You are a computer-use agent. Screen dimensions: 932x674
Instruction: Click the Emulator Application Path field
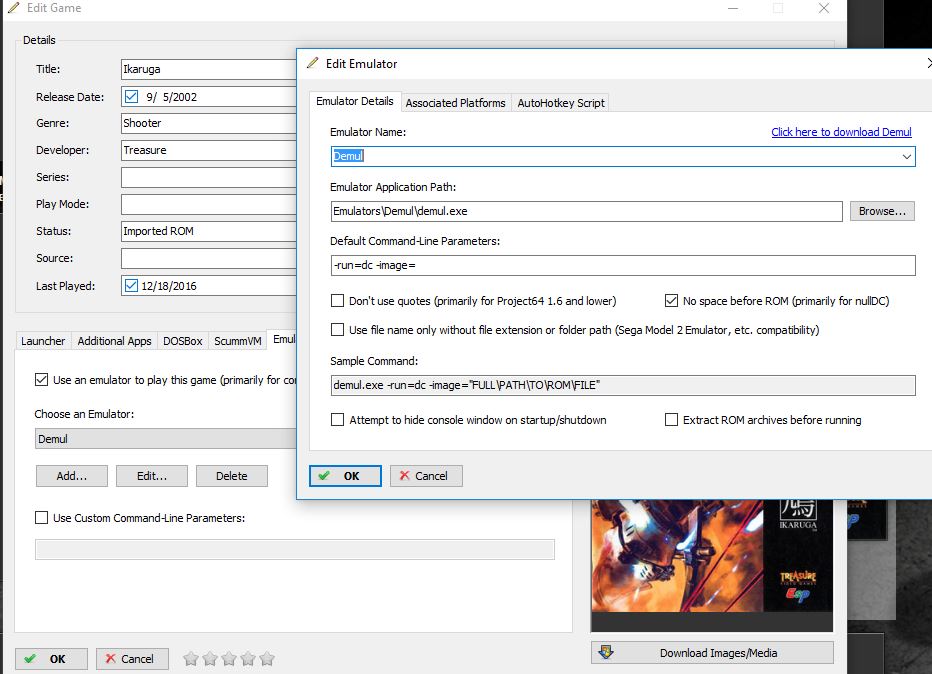point(587,211)
